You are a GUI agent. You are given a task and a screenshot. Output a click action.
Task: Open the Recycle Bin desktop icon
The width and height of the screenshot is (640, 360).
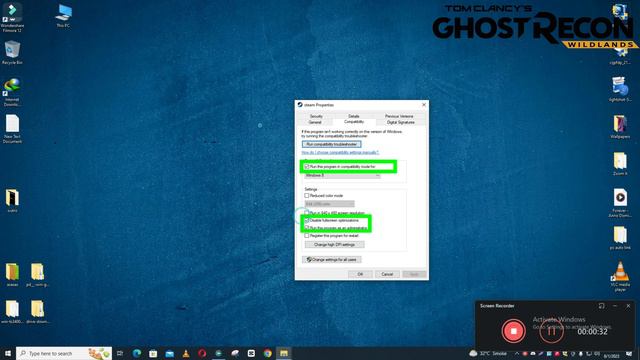pyautogui.click(x=12, y=53)
